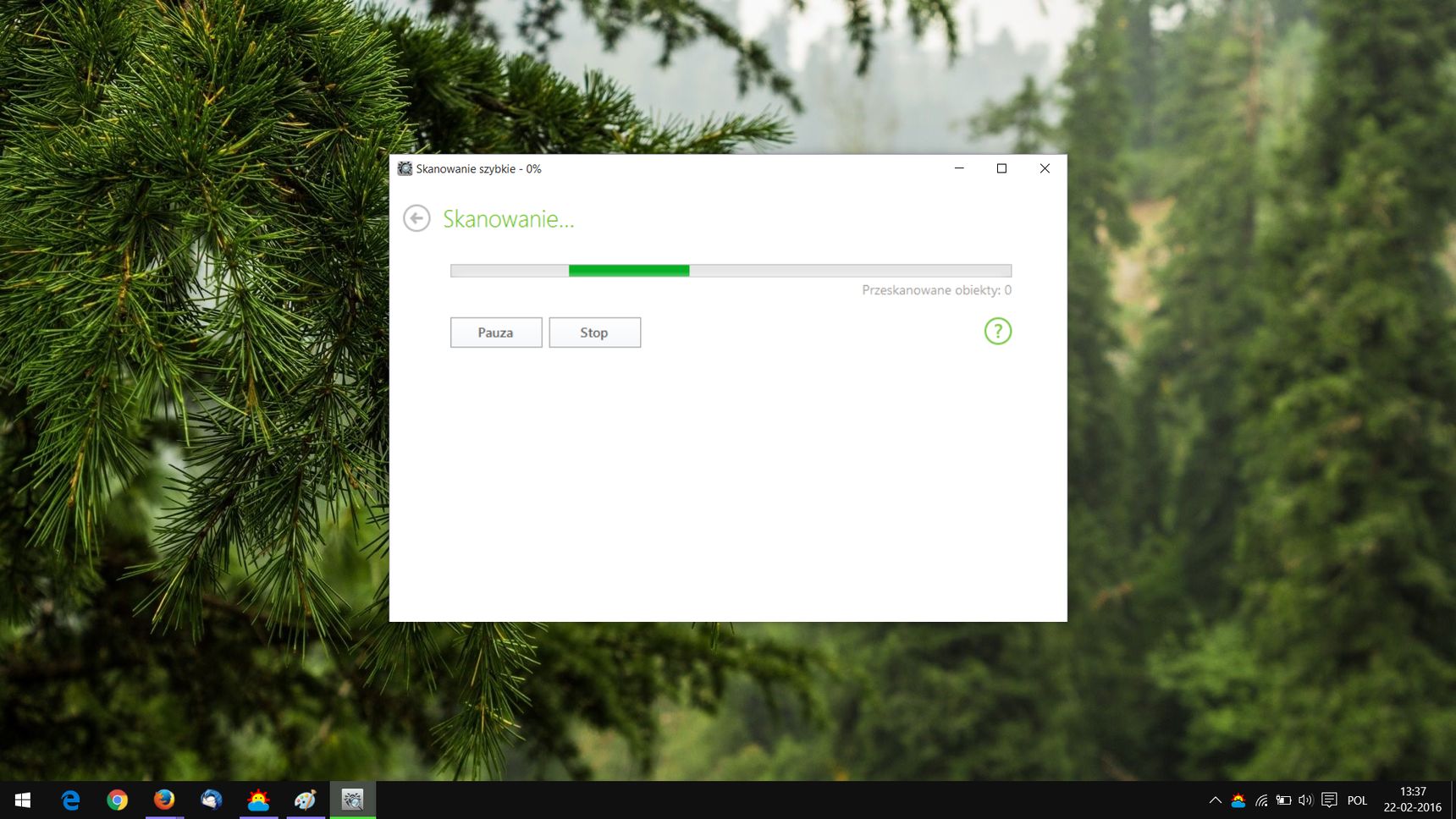The height and width of the screenshot is (819, 1456).
Task: Click the scan progress bar
Action: pyautogui.click(x=731, y=271)
